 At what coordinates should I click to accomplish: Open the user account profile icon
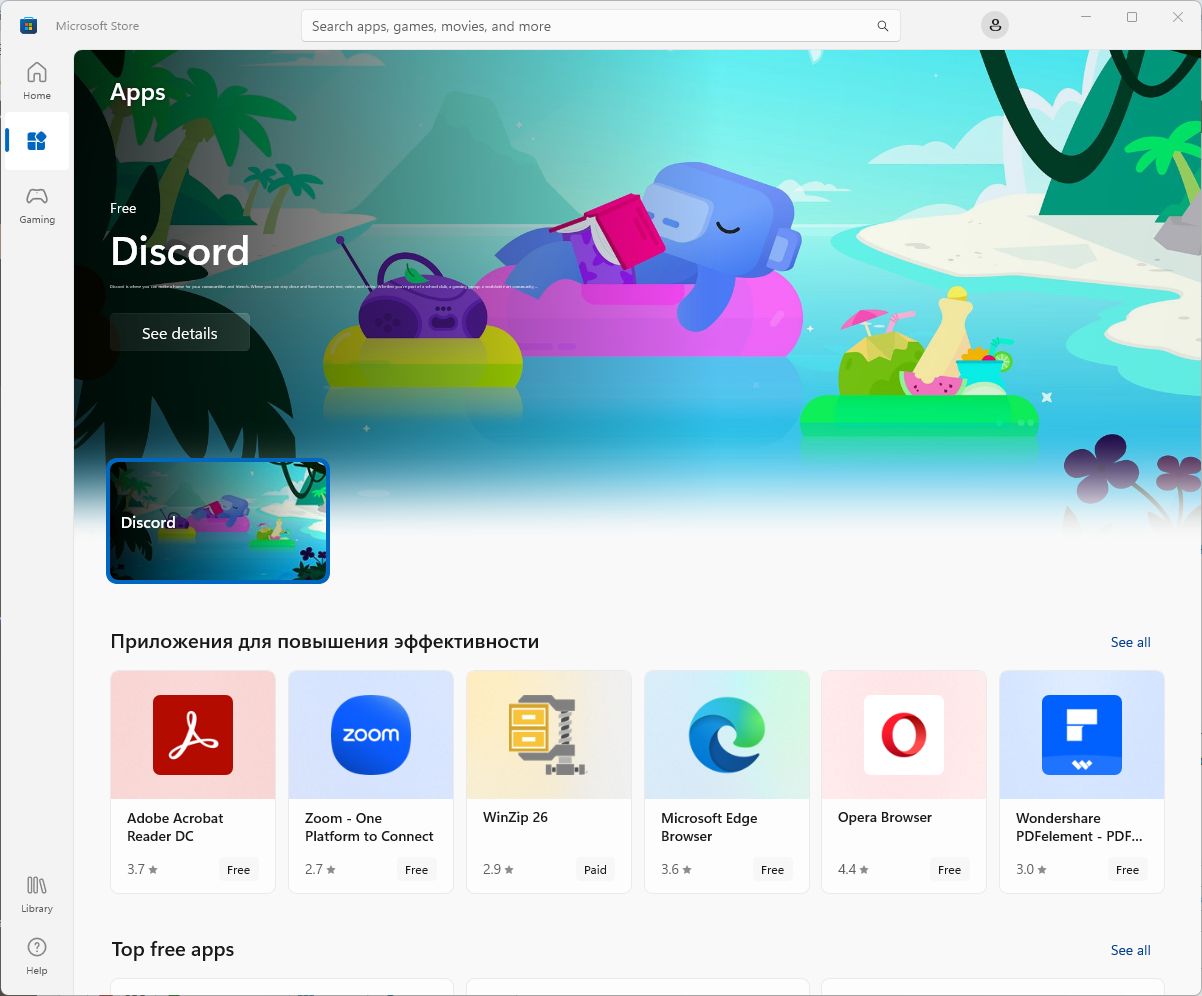pos(994,26)
